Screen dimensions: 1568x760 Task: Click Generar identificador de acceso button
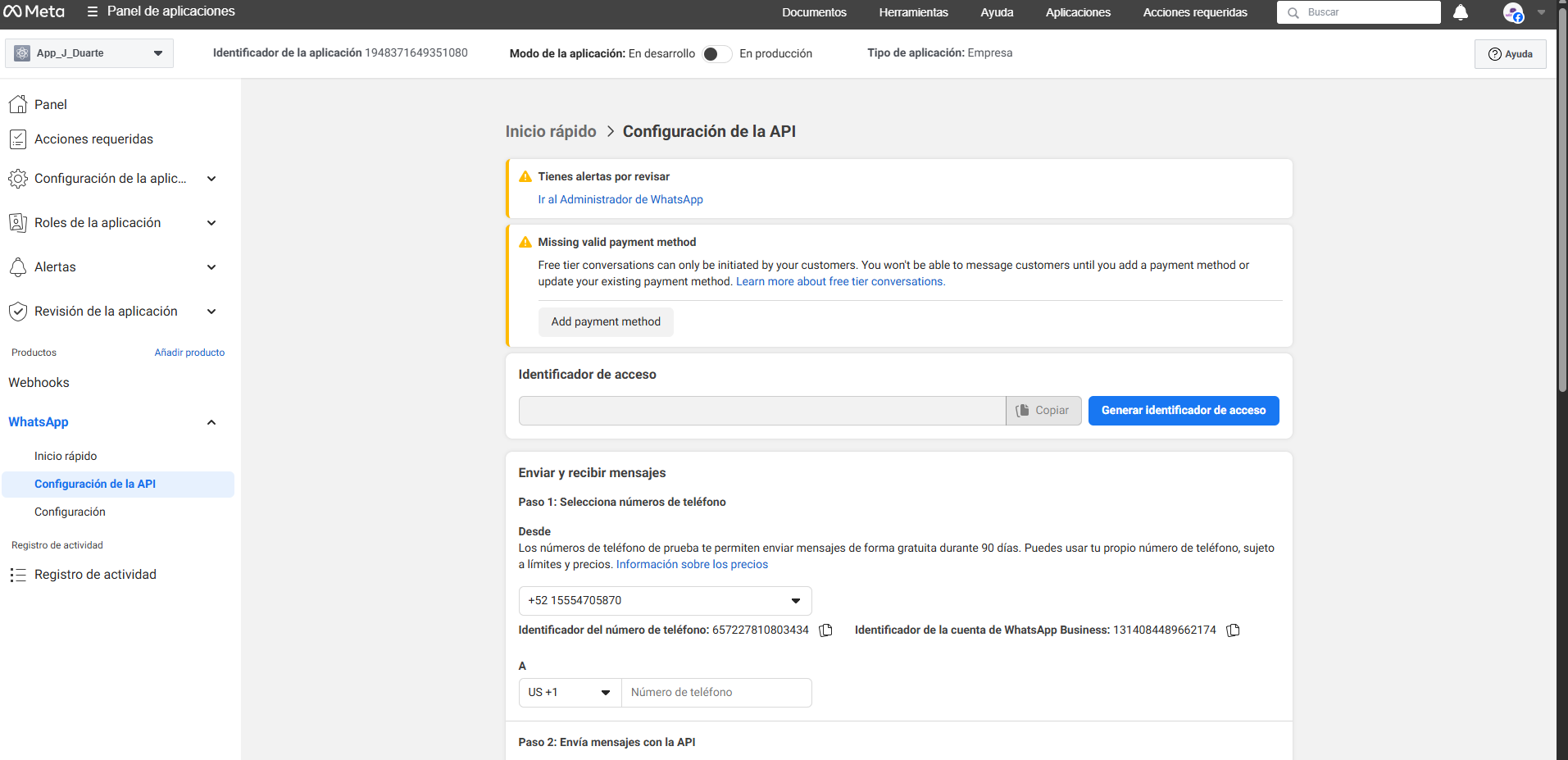tap(1183, 411)
